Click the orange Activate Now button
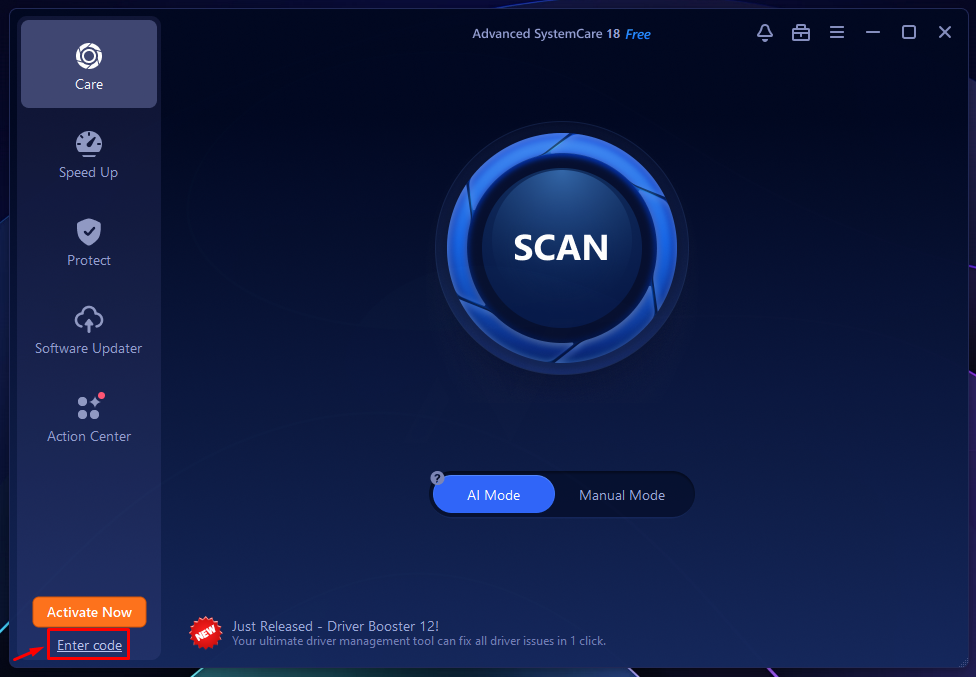976x677 pixels. pos(89,612)
